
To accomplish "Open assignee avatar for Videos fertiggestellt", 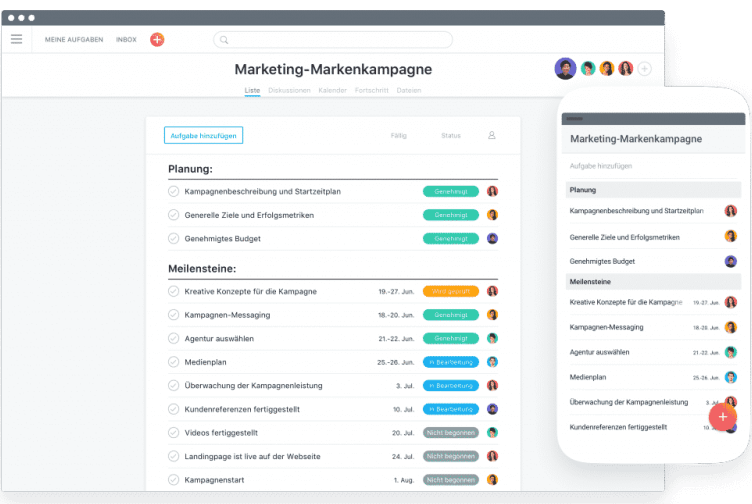I will pos(493,433).
